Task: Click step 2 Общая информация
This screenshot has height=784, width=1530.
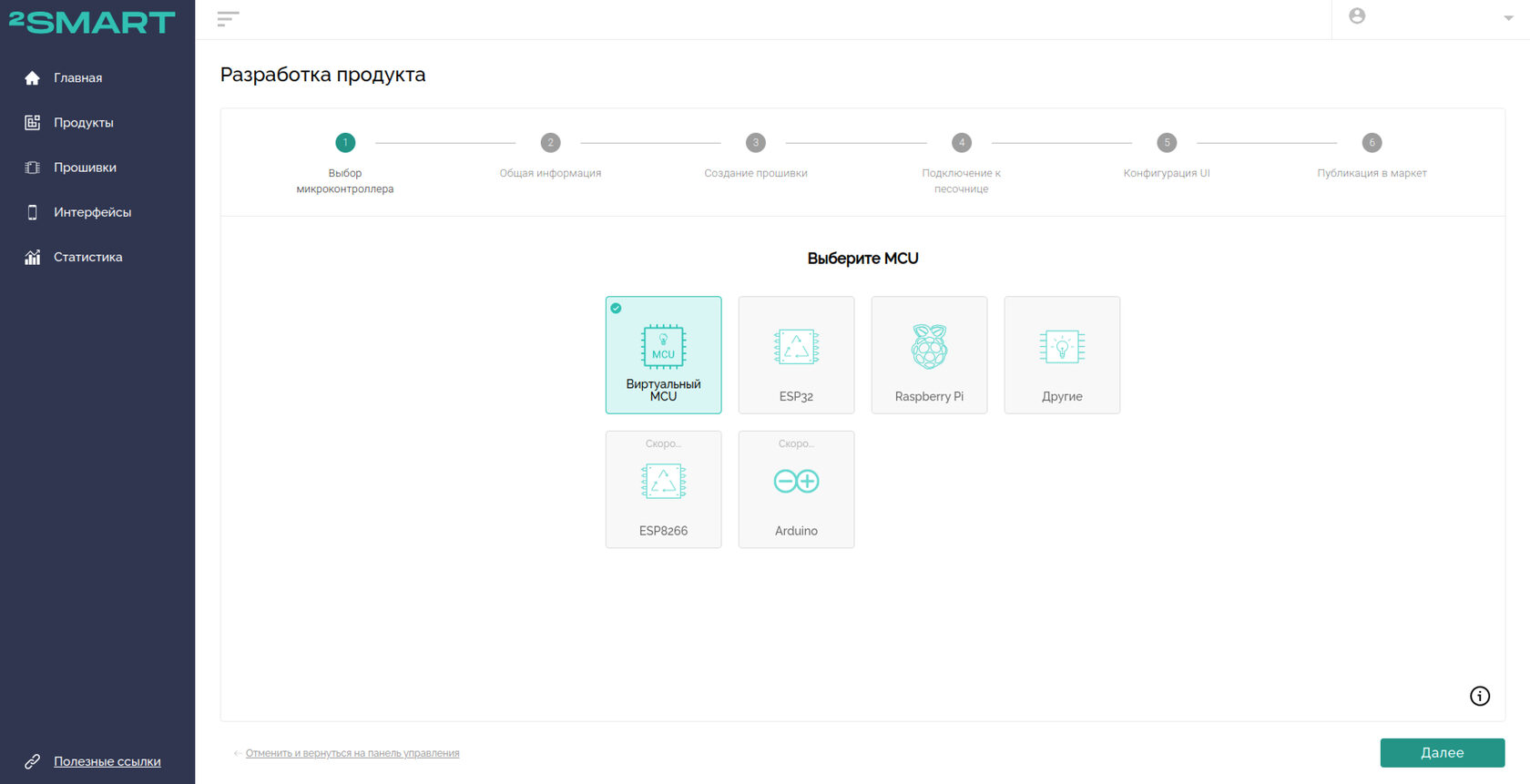Action: click(550, 157)
